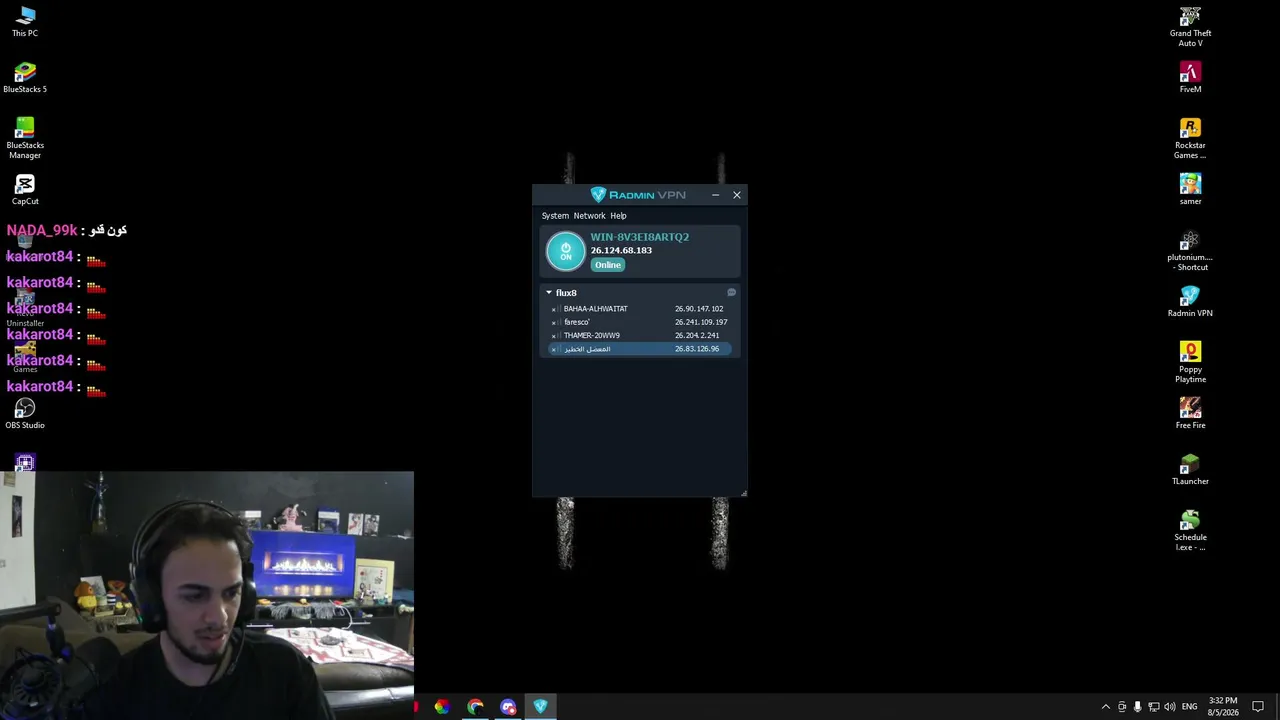Open the Windows notification center
Viewport: 1280px width, 720px height.
click(1258, 707)
